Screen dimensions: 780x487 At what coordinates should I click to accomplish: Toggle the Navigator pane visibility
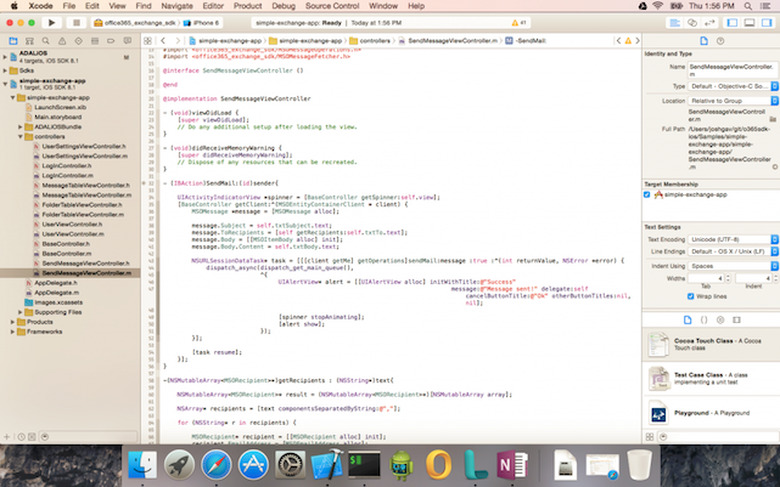click(732, 23)
